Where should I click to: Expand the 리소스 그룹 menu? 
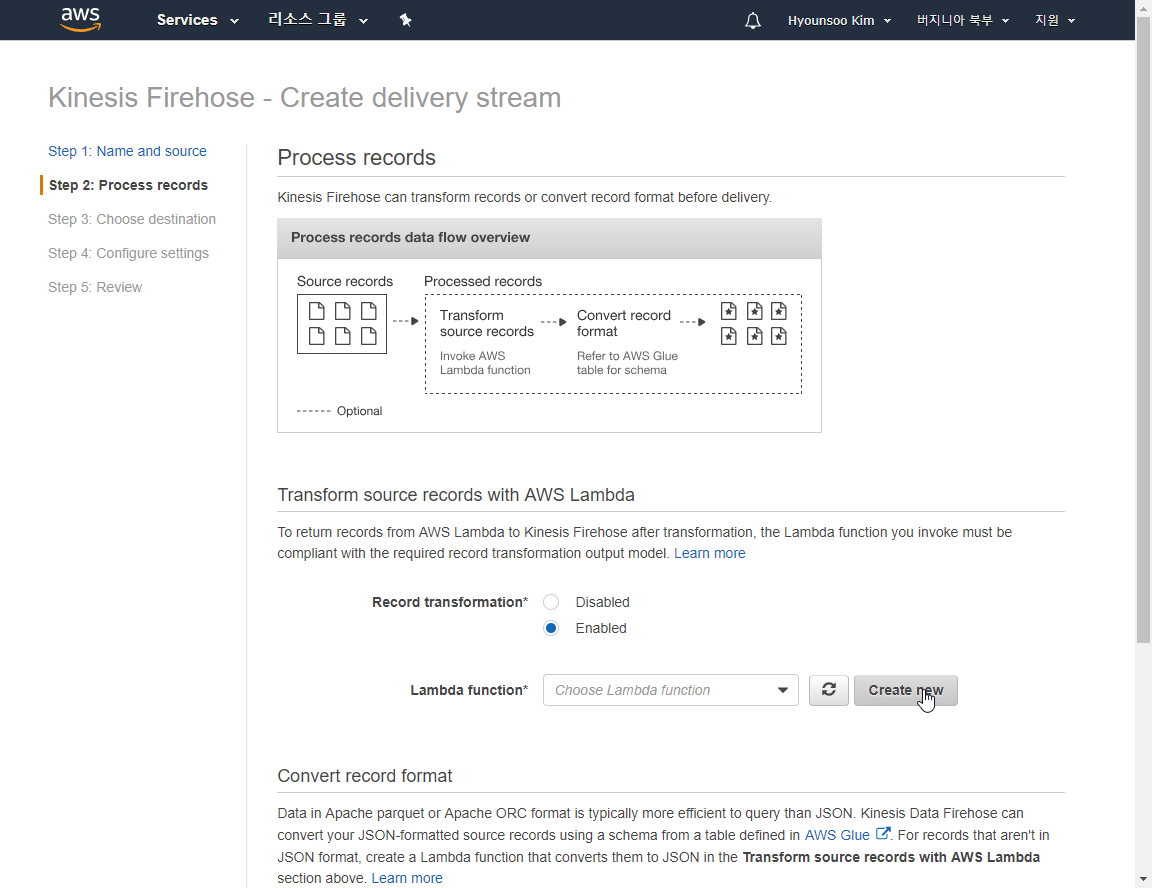click(317, 20)
